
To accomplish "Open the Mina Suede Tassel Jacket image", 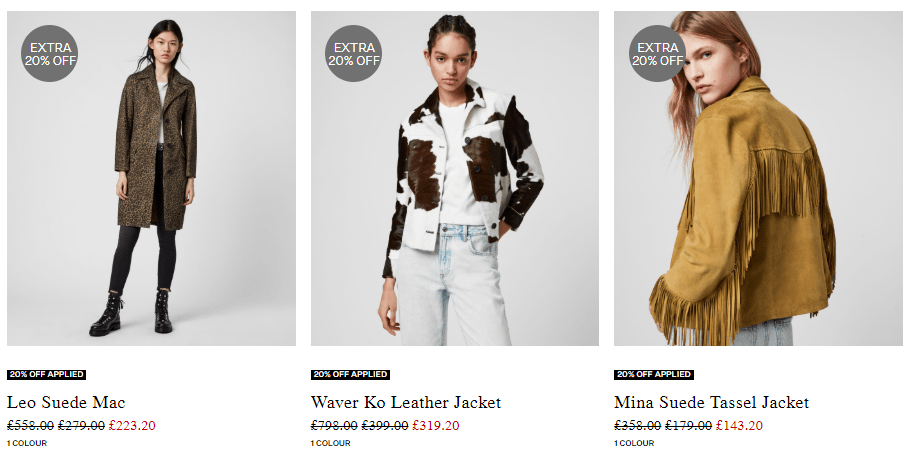I will tap(759, 178).
